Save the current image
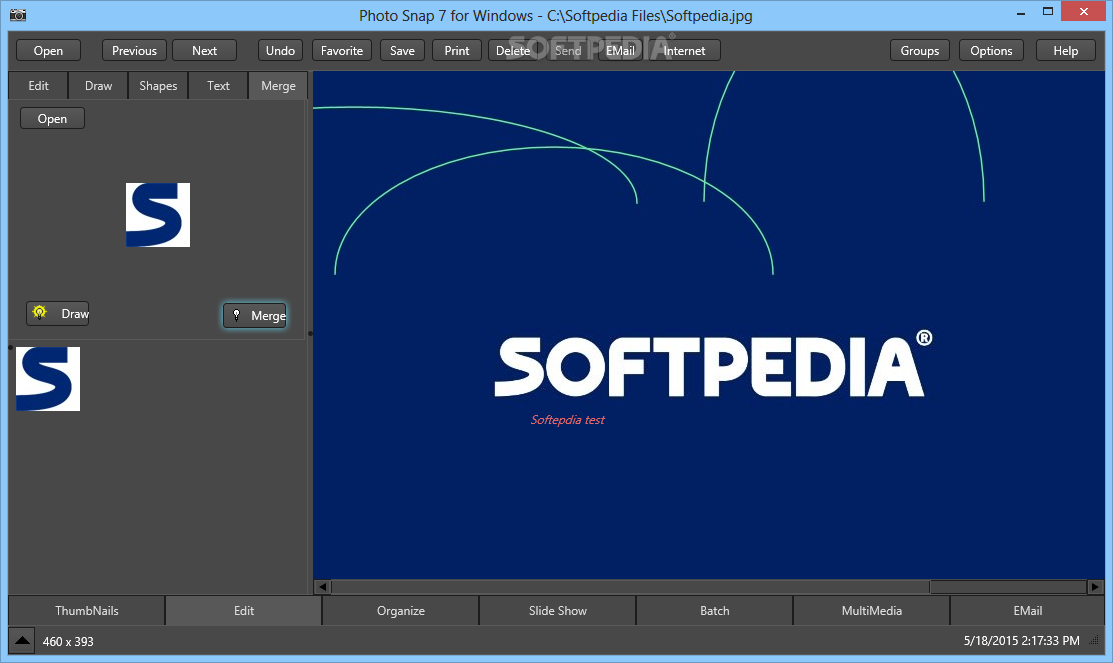Image resolution: width=1113 pixels, height=663 pixels. coord(402,50)
